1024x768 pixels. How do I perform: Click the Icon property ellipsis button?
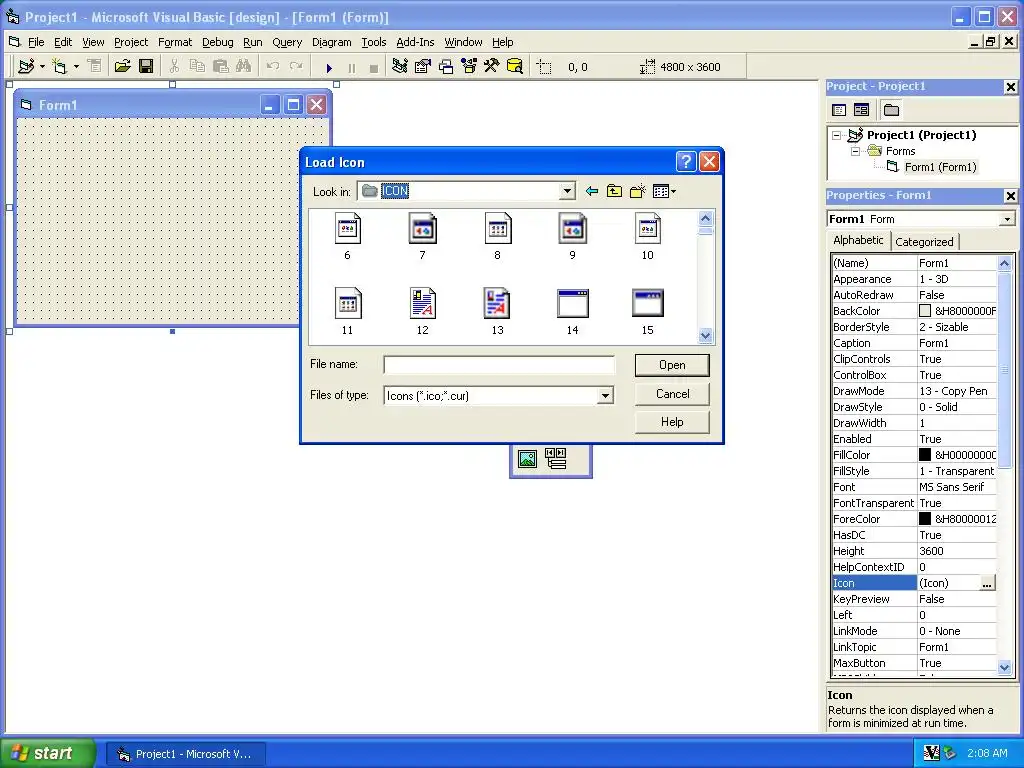point(987,583)
